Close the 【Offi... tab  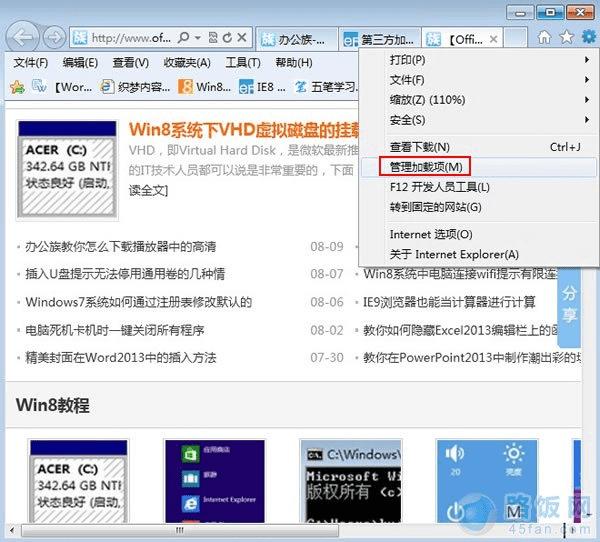(x=494, y=39)
